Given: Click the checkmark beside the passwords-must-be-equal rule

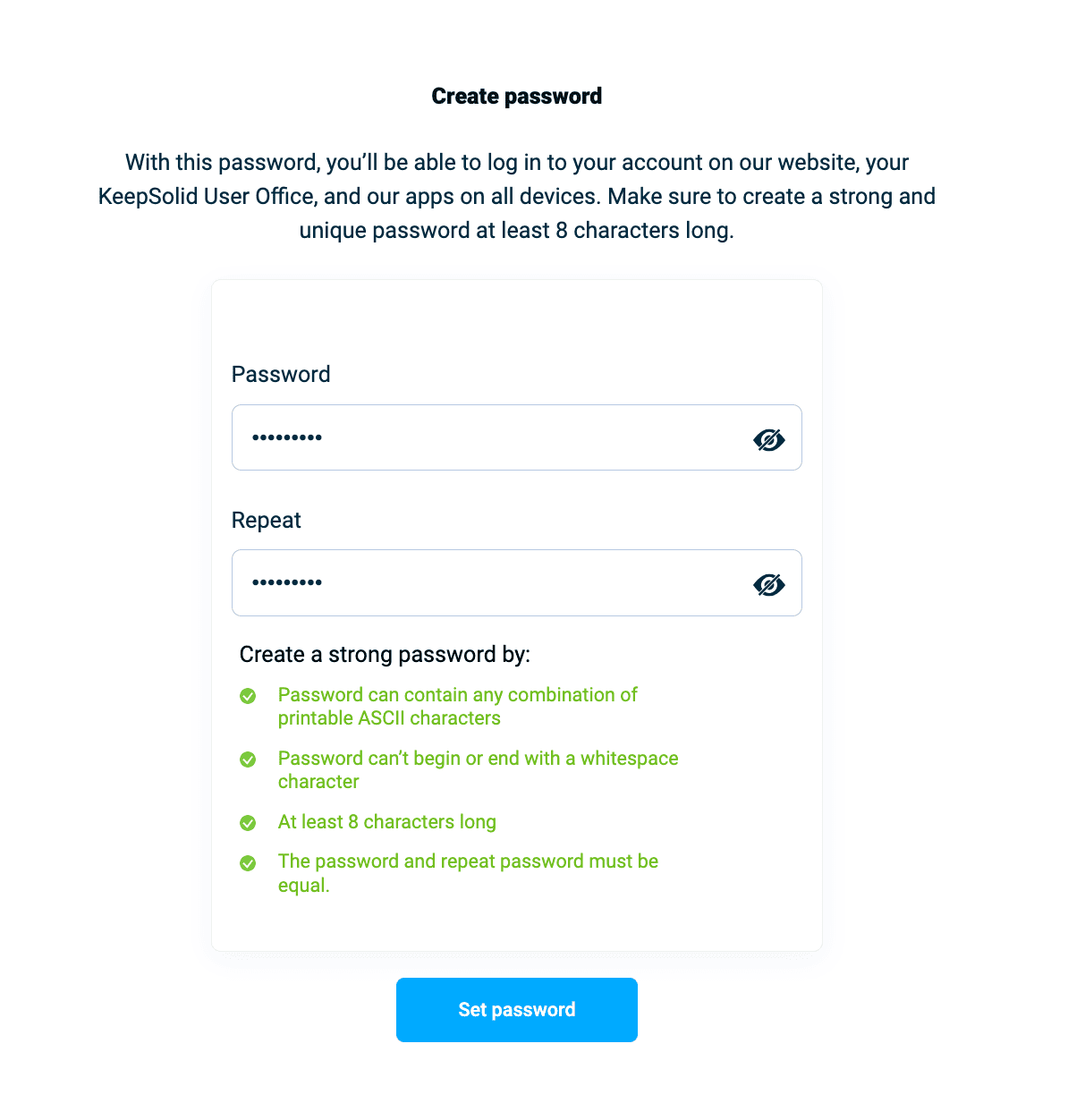Looking at the screenshot, I should pos(248,863).
